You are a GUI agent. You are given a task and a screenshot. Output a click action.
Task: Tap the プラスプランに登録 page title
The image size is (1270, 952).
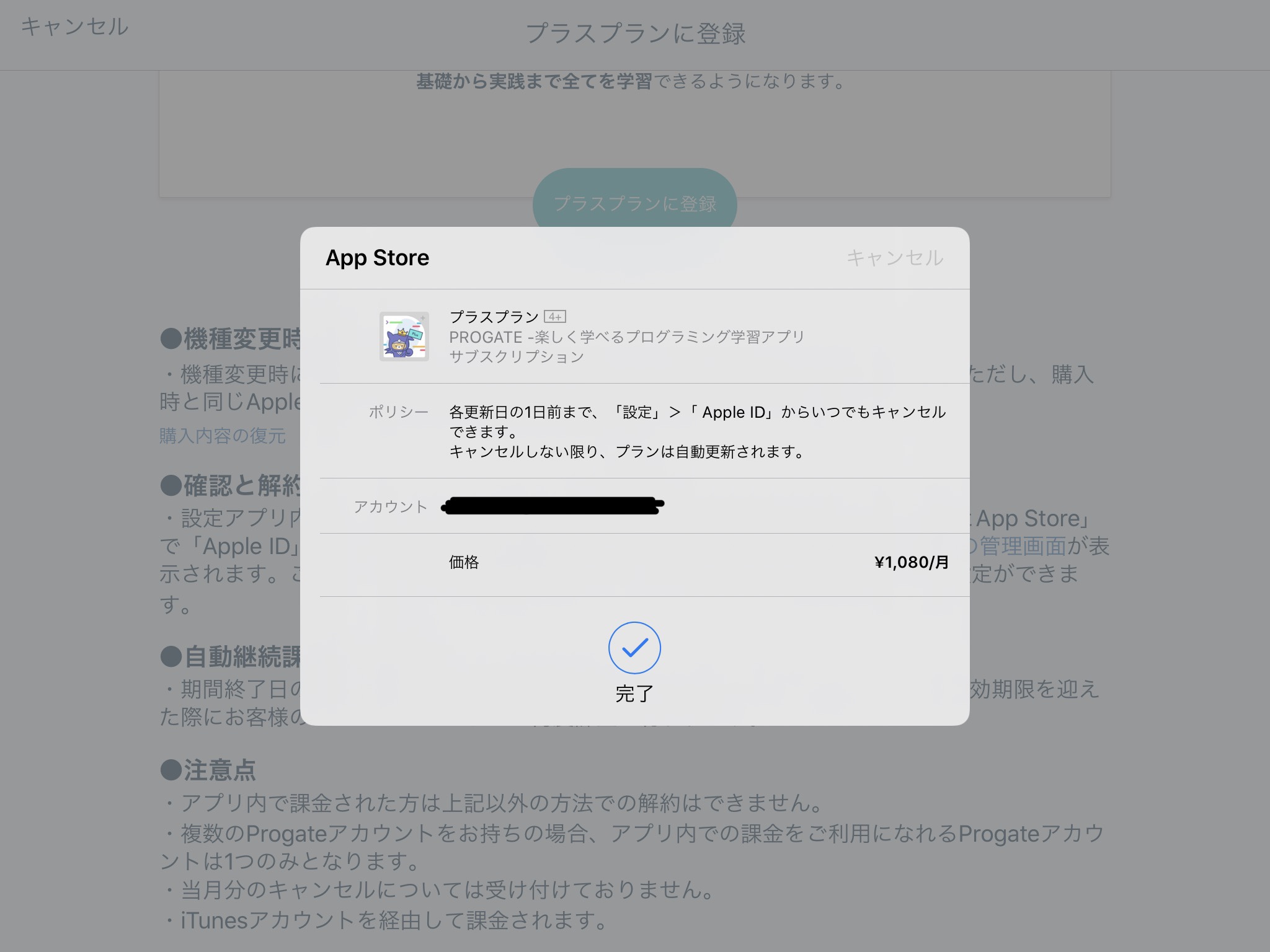click(x=636, y=33)
